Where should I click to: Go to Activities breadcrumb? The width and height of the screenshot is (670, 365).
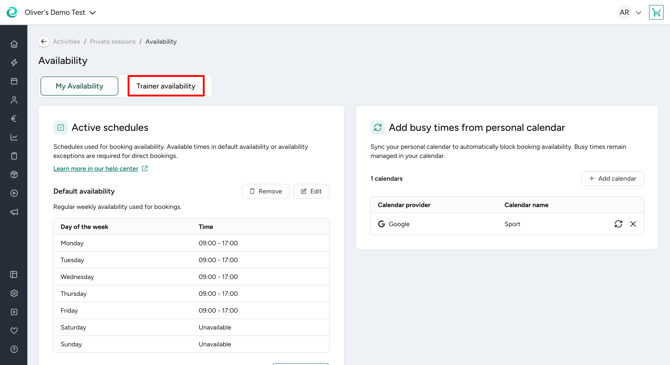pyautogui.click(x=66, y=41)
